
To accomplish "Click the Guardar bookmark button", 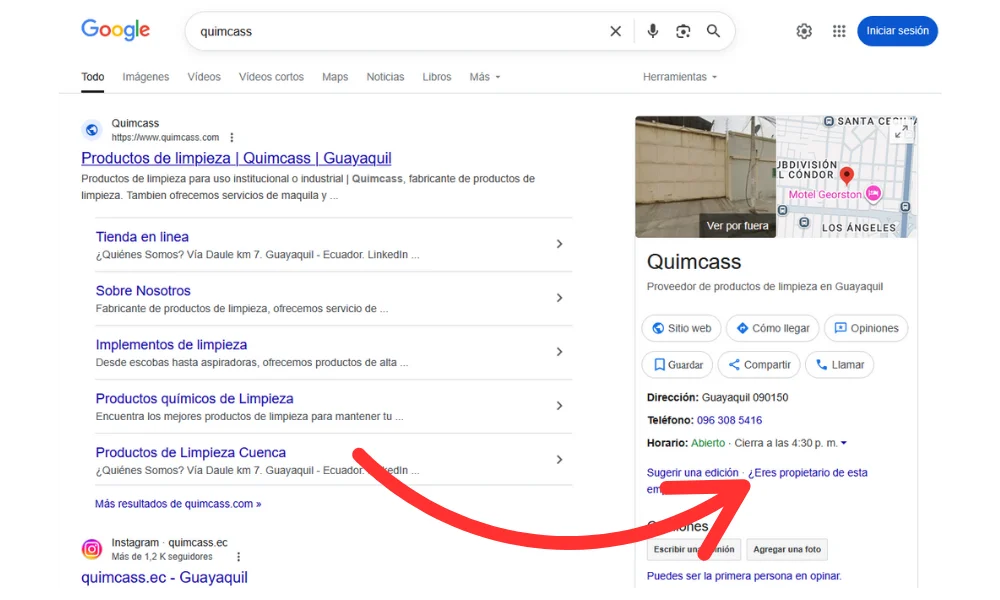I will click(x=677, y=365).
